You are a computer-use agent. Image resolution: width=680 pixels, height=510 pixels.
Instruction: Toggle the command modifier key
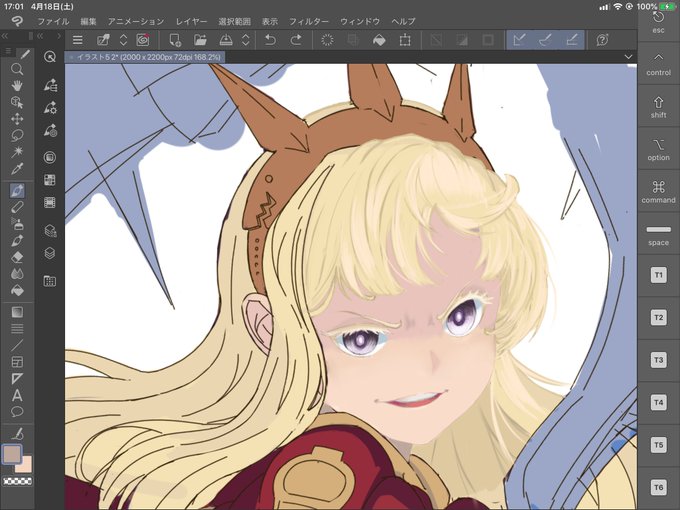tap(658, 191)
